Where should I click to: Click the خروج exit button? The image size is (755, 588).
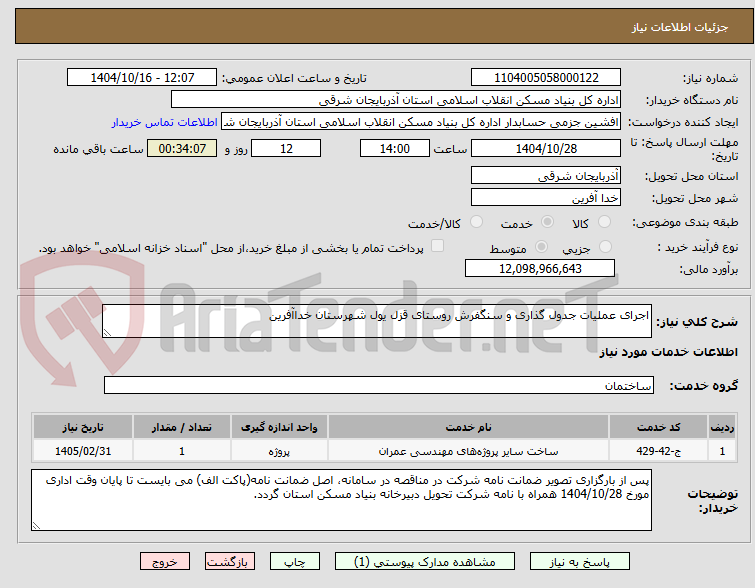tap(165, 562)
